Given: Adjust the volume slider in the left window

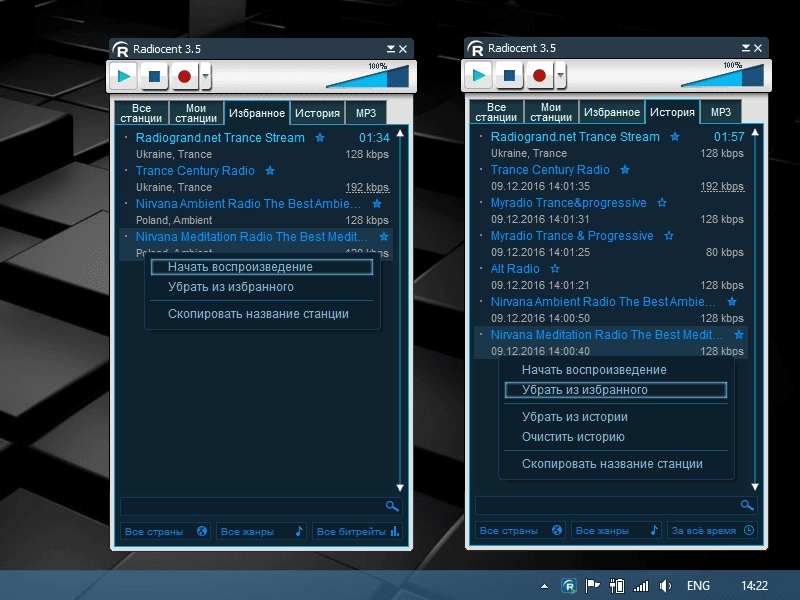Looking at the screenshot, I should [367, 77].
